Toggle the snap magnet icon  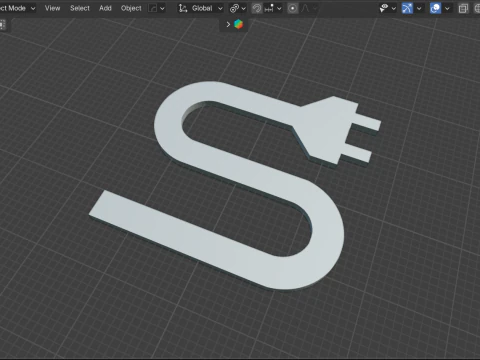[x=257, y=8]
